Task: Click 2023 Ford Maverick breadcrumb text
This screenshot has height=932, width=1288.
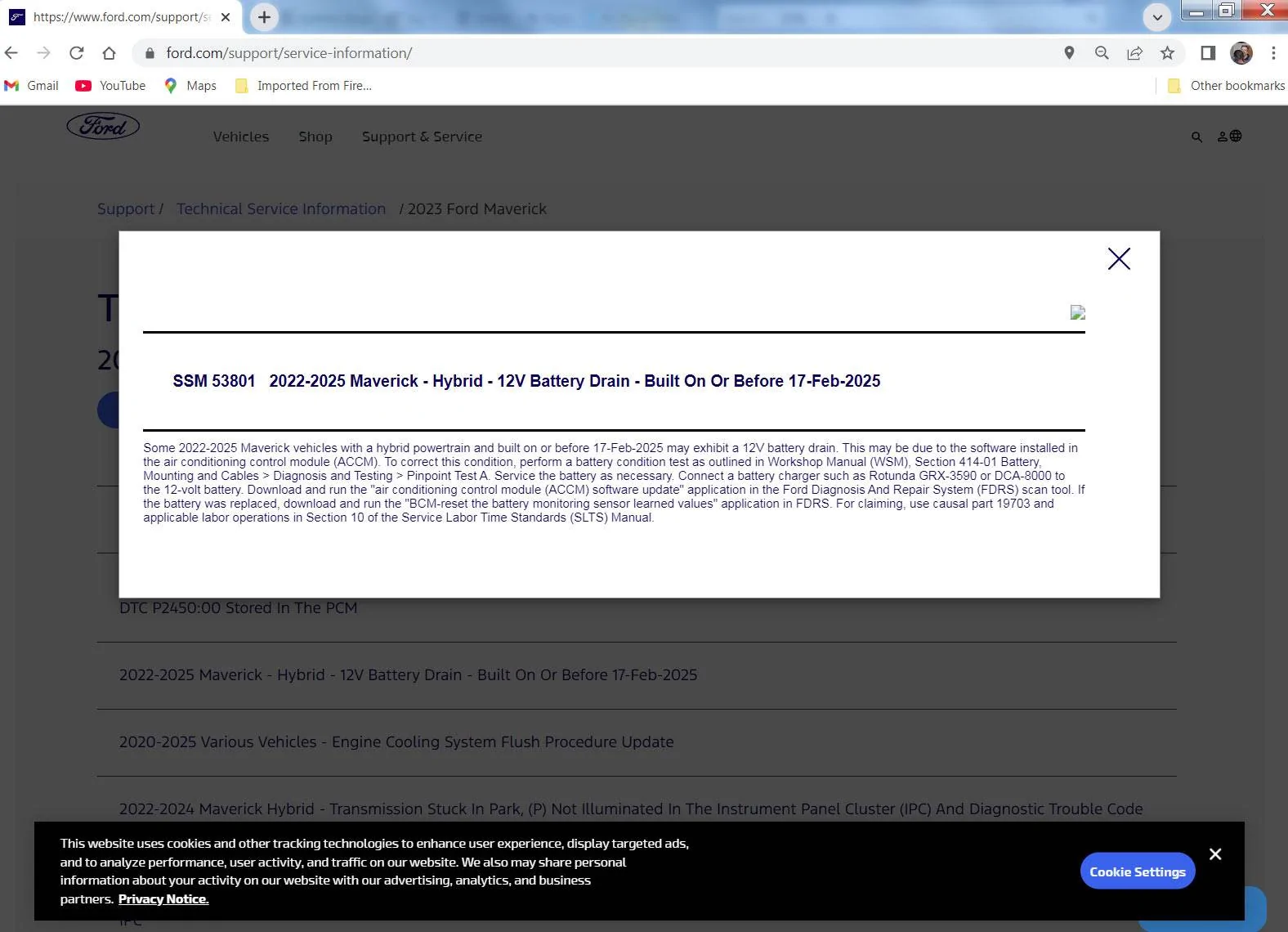Action: (477, 209)
